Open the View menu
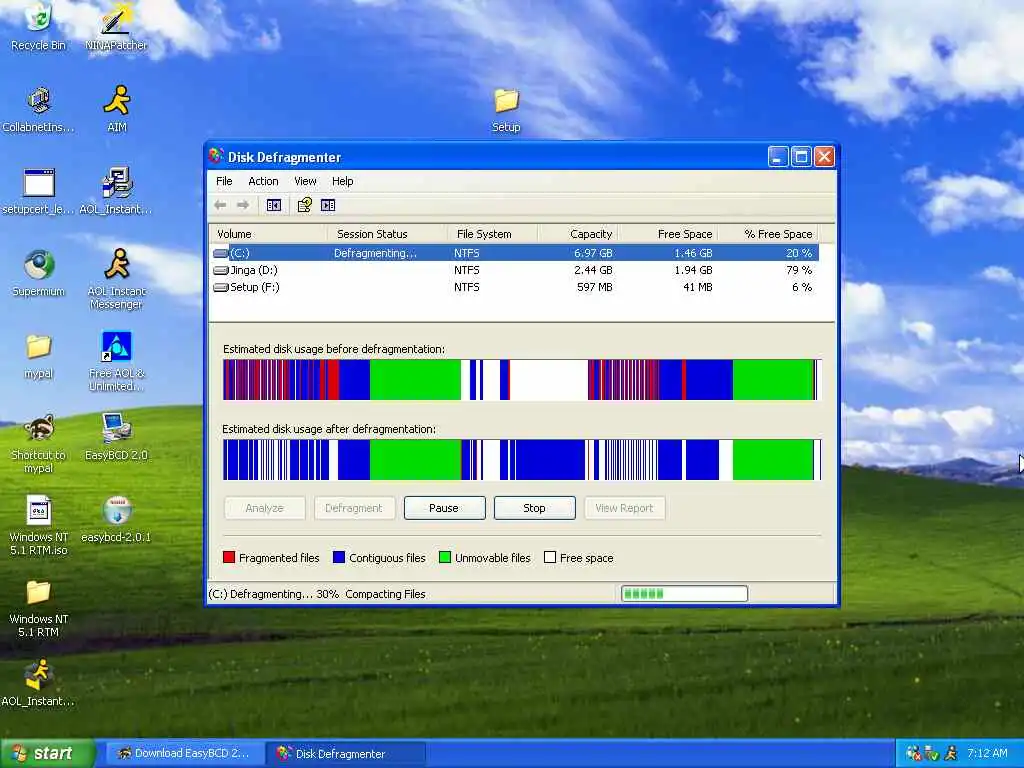Screen dimensions: 1024x768 [305, 181]
